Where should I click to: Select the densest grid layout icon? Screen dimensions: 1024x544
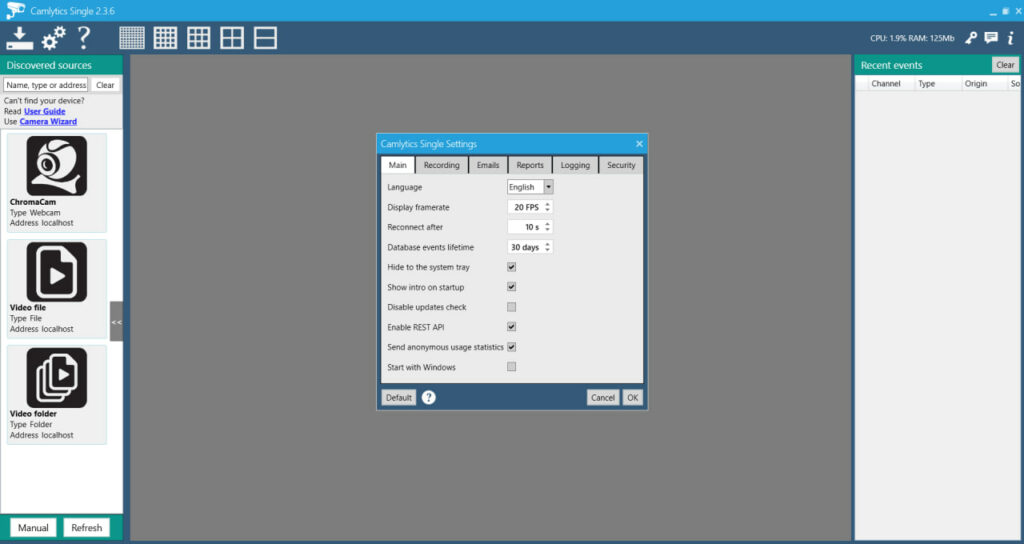point(132,38)
